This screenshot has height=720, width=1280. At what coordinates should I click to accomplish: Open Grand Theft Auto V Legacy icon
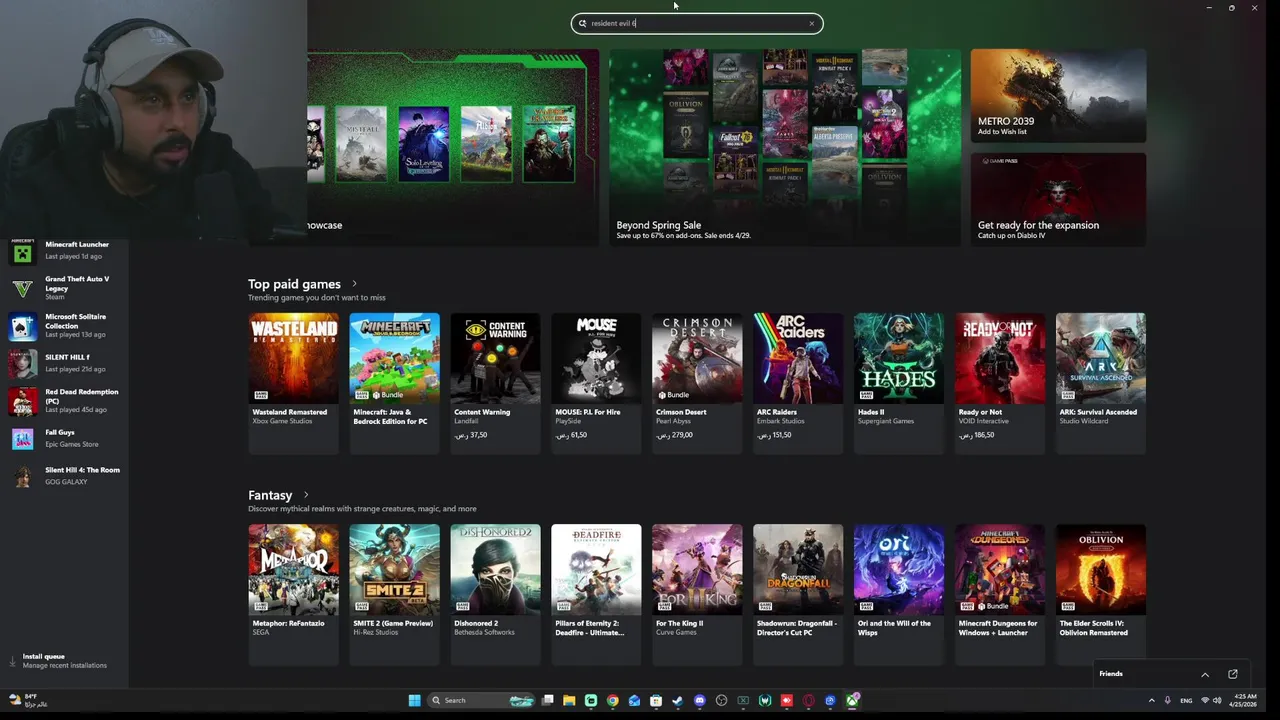pyautogui.click(x=22, y=289)
